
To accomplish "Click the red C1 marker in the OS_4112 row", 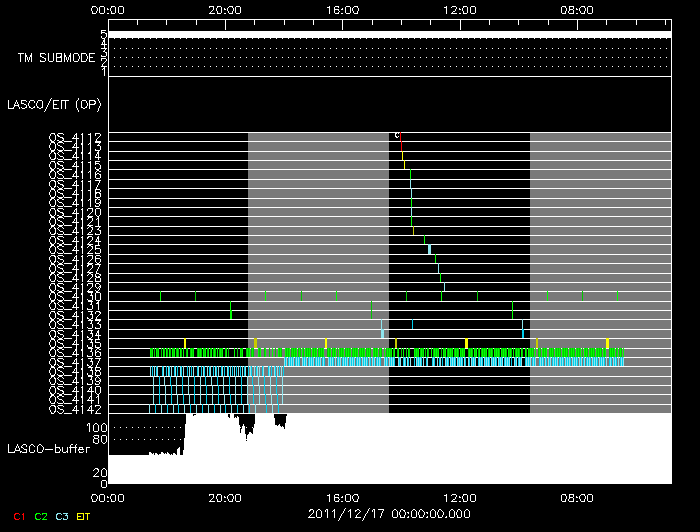I will click(401, 137).
